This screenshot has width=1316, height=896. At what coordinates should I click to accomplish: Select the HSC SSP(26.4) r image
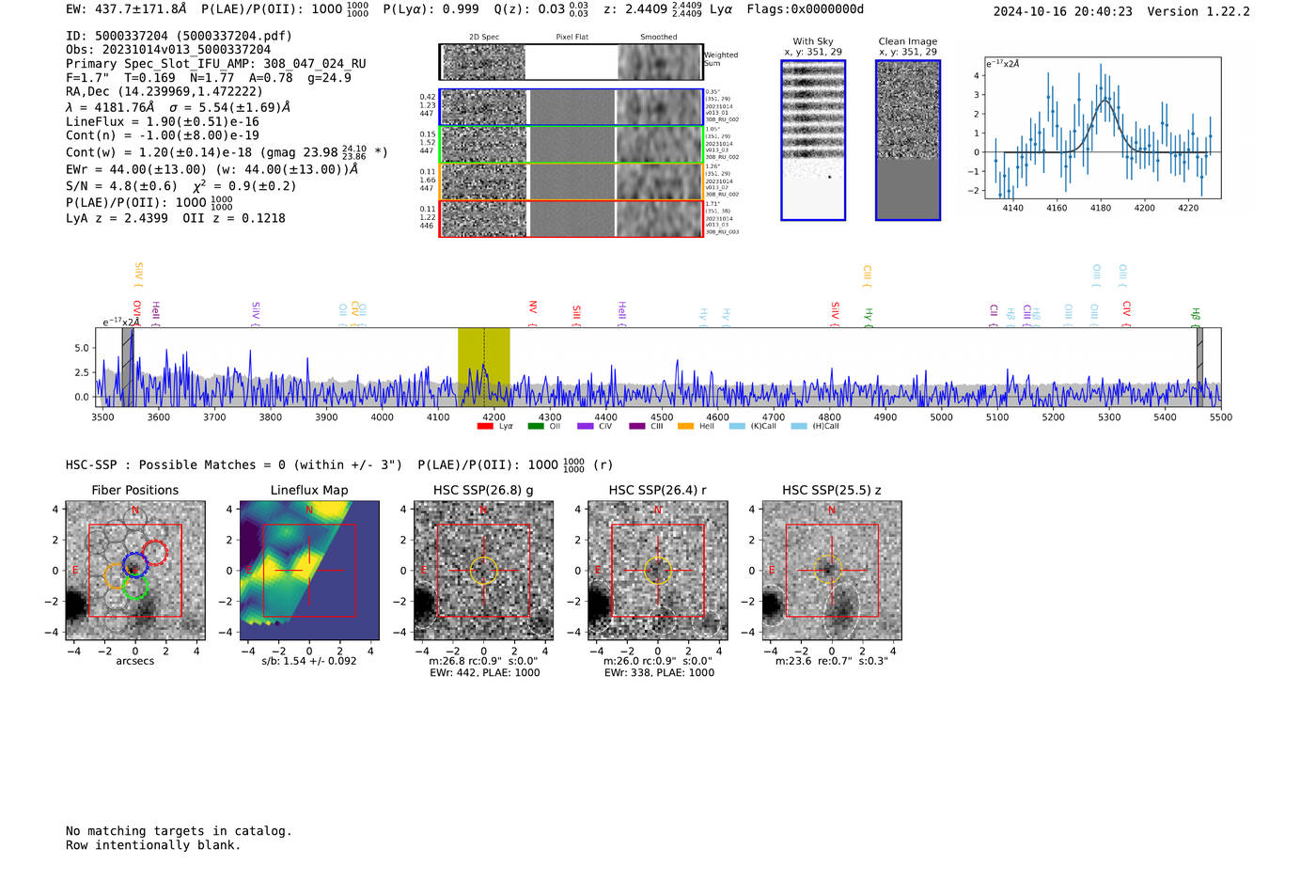[x=658, y=571]
